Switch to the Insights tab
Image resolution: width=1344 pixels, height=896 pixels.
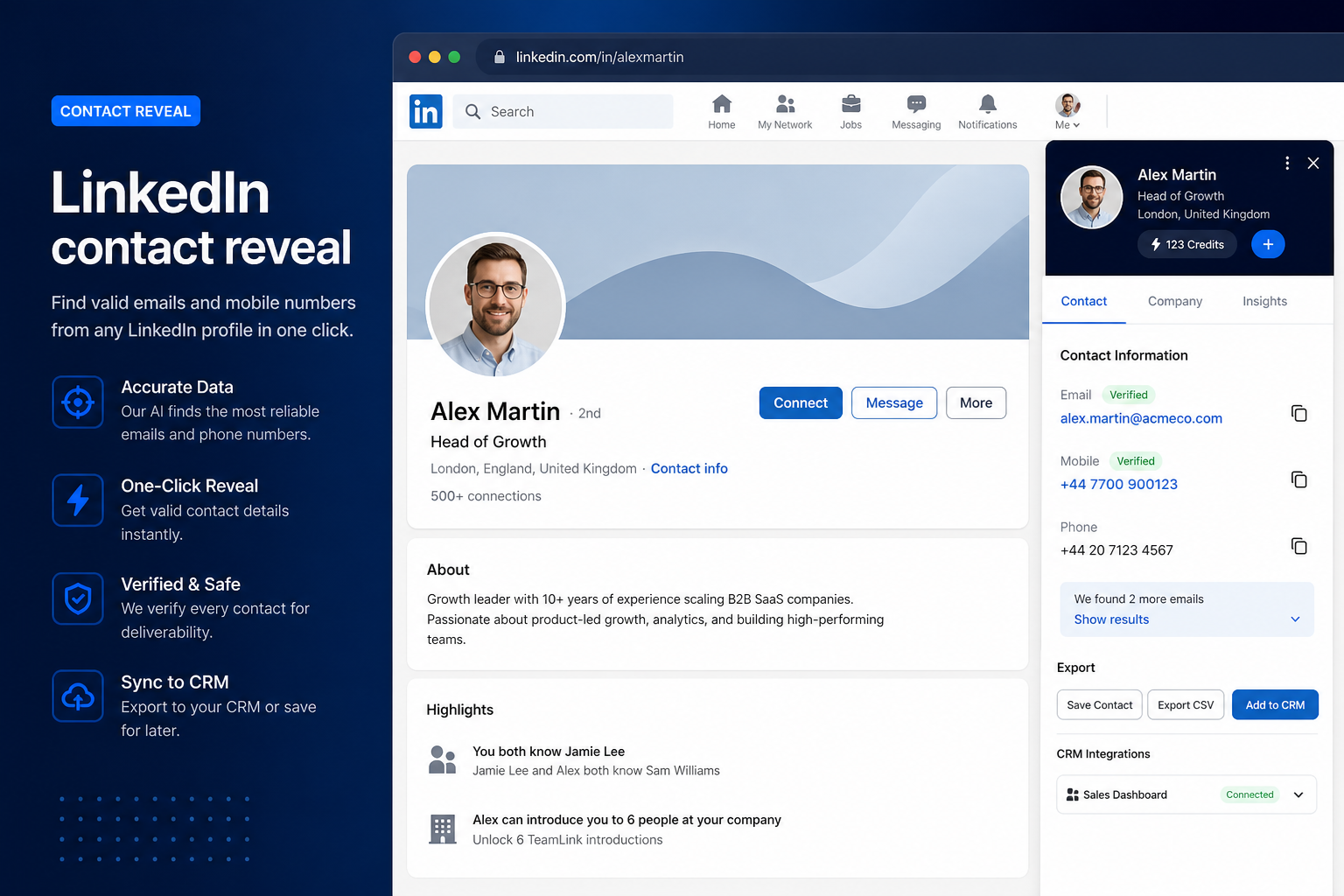1264,301
